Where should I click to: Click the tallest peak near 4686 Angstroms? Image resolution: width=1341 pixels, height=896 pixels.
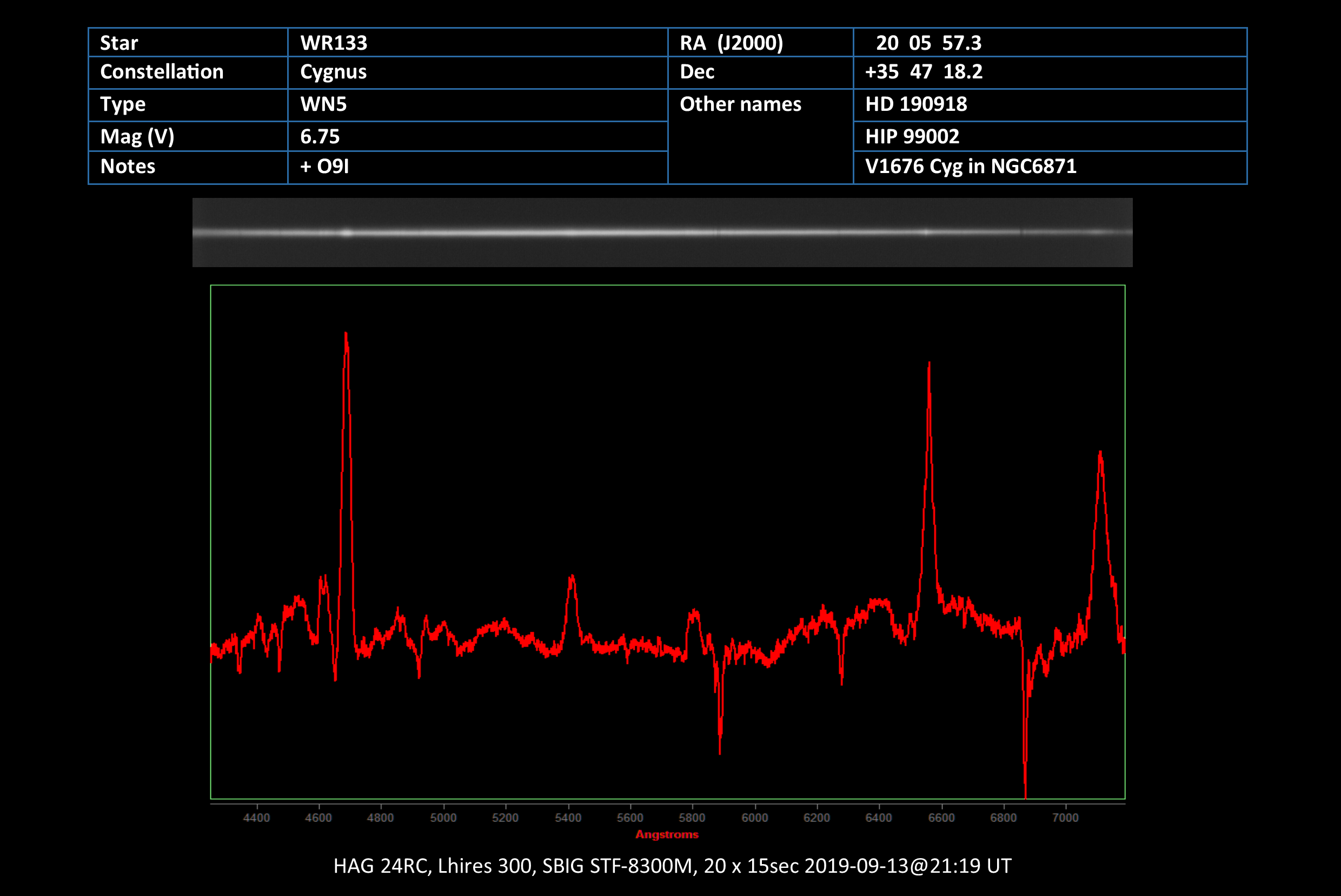click(346, 337)
